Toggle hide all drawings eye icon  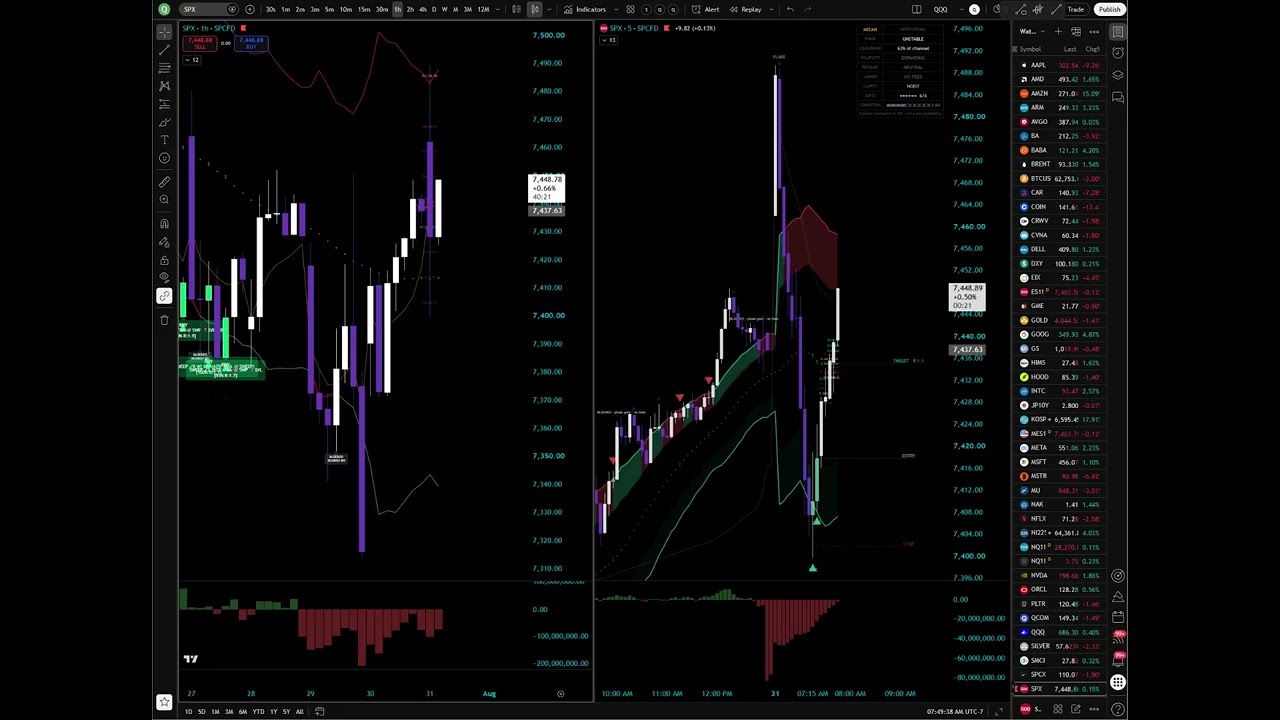point(164,277)
